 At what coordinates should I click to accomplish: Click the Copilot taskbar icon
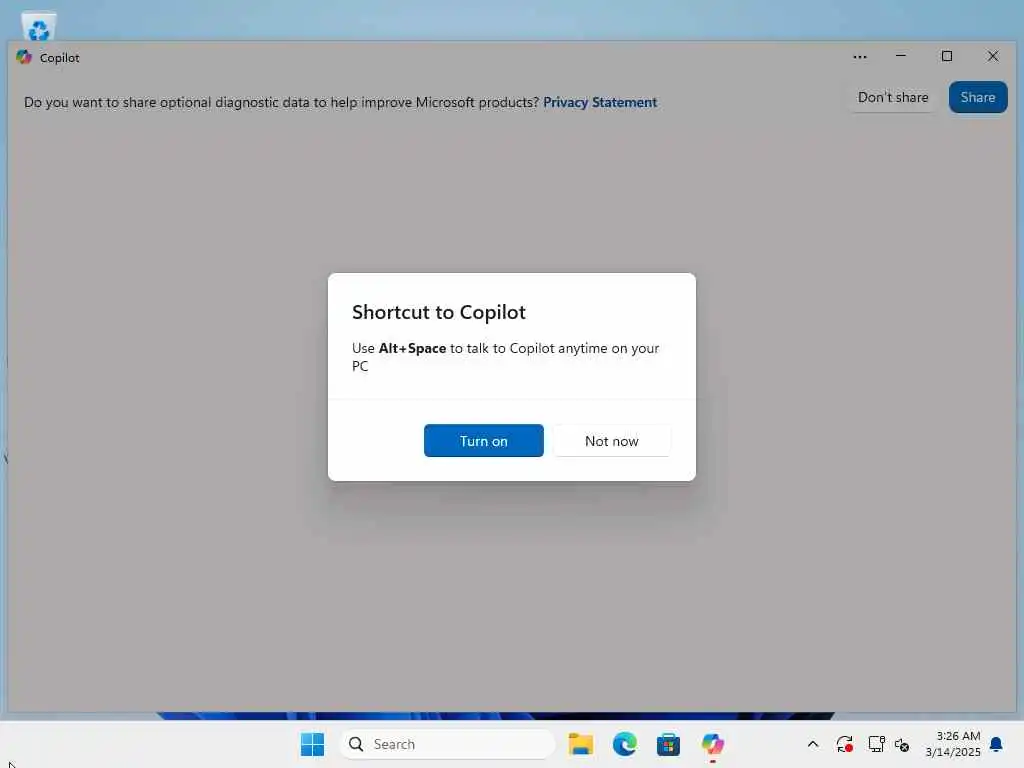(x=712, y=744)
